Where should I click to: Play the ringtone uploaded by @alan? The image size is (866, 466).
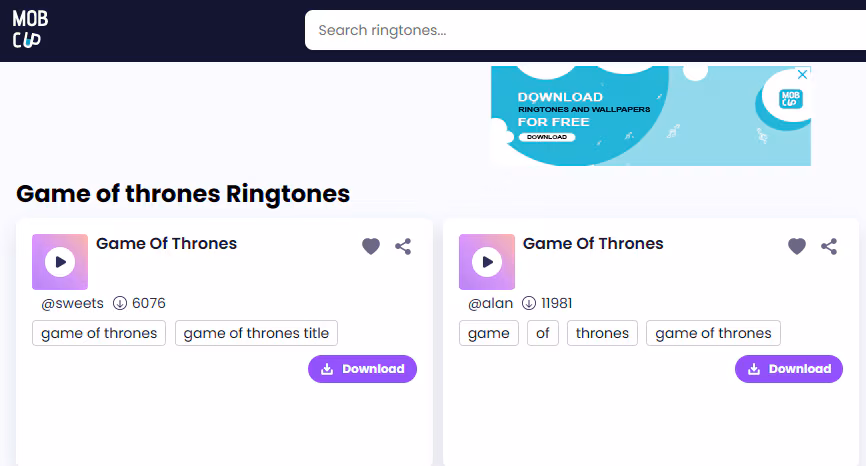click(487, 262)
